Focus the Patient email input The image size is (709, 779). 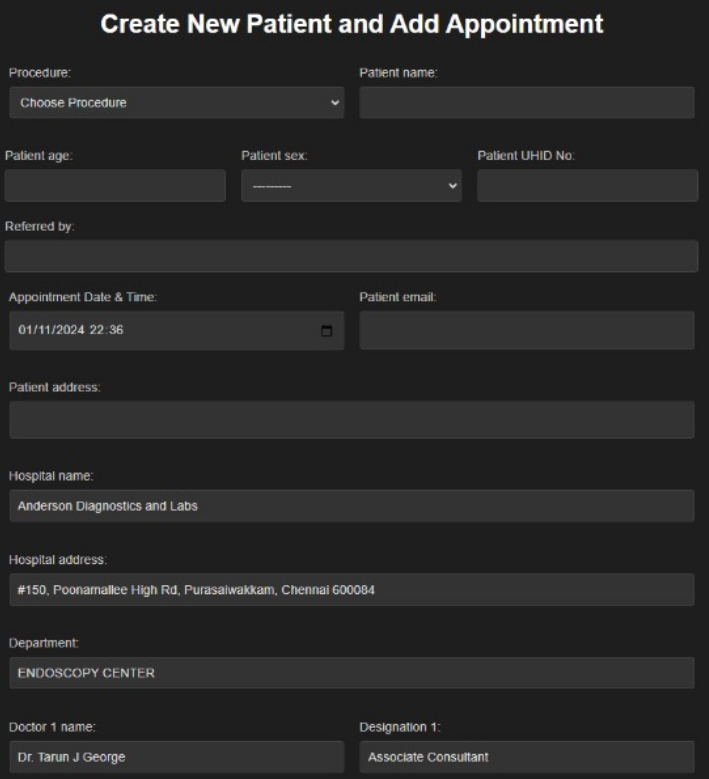(526, 331)
